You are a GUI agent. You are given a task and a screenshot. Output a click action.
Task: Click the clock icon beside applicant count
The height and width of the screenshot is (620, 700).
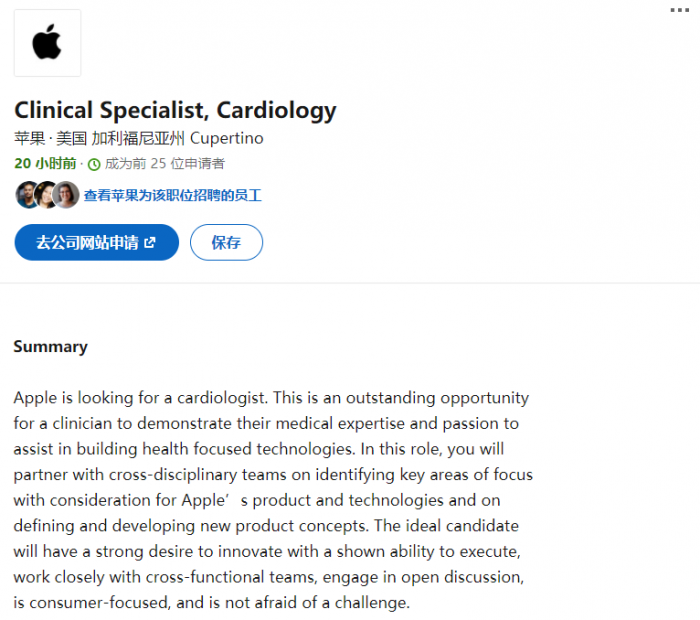pyautogui.click(x=94, y=164)
